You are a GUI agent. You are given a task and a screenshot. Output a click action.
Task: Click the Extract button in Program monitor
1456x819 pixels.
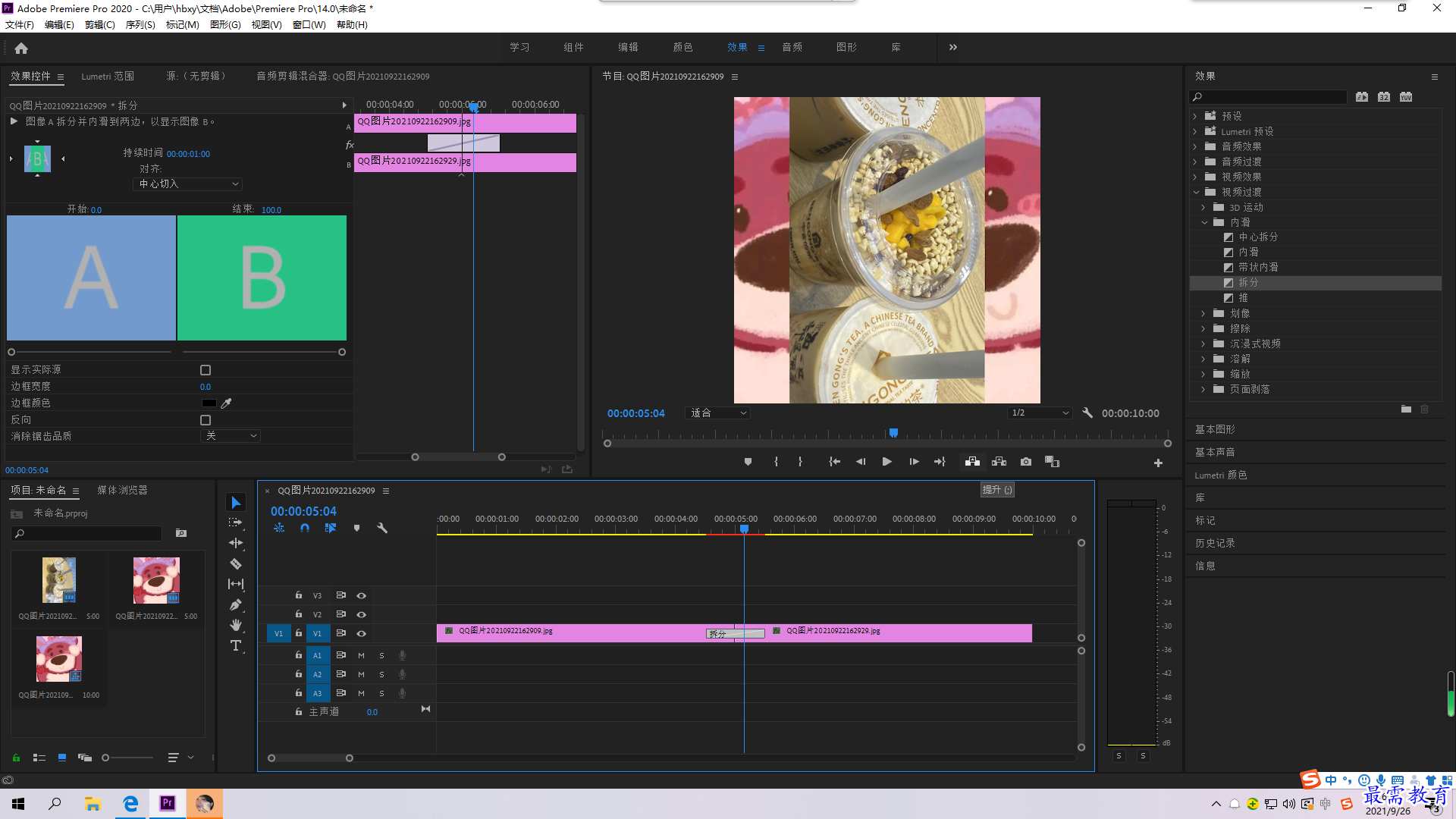(x=999, y=462)
